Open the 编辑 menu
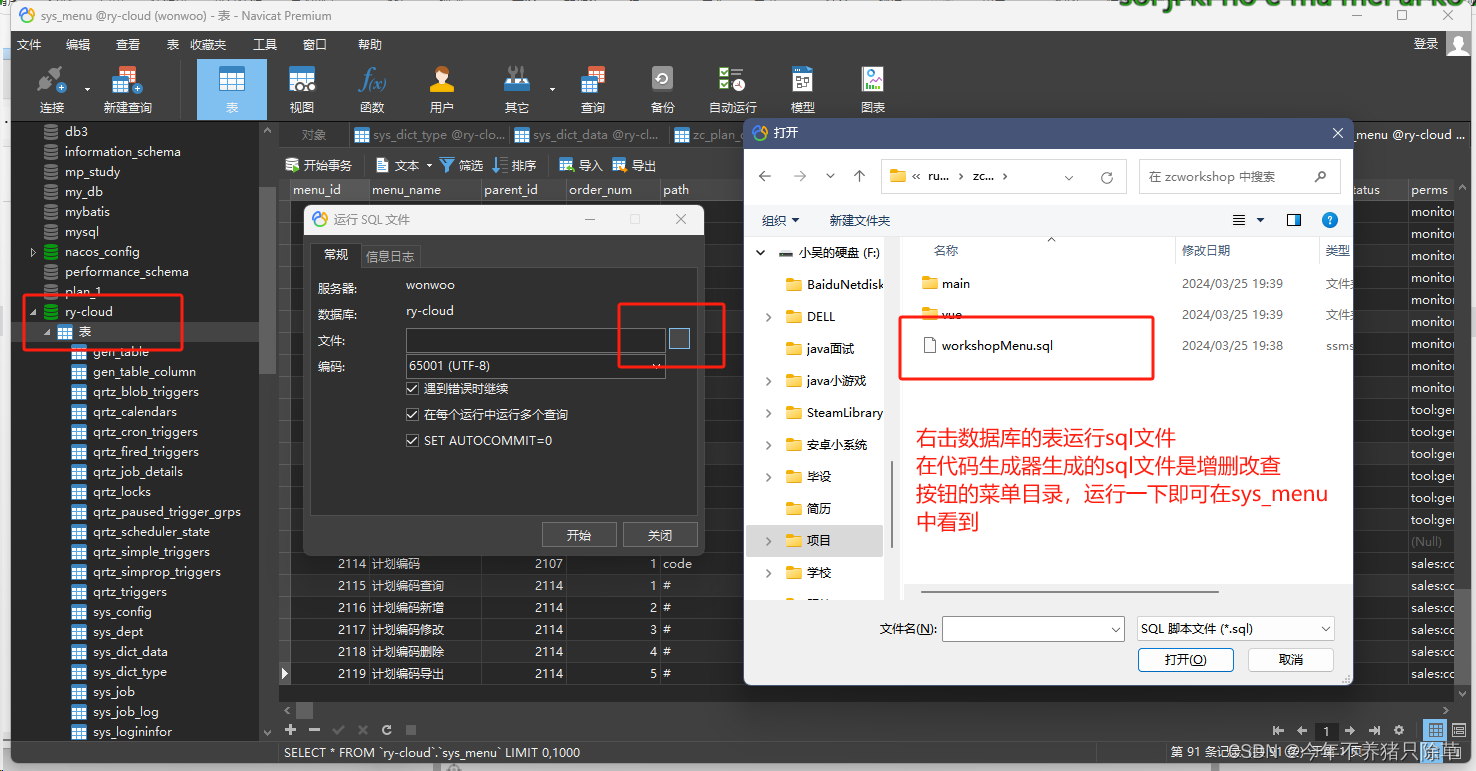 coord(78,45)
